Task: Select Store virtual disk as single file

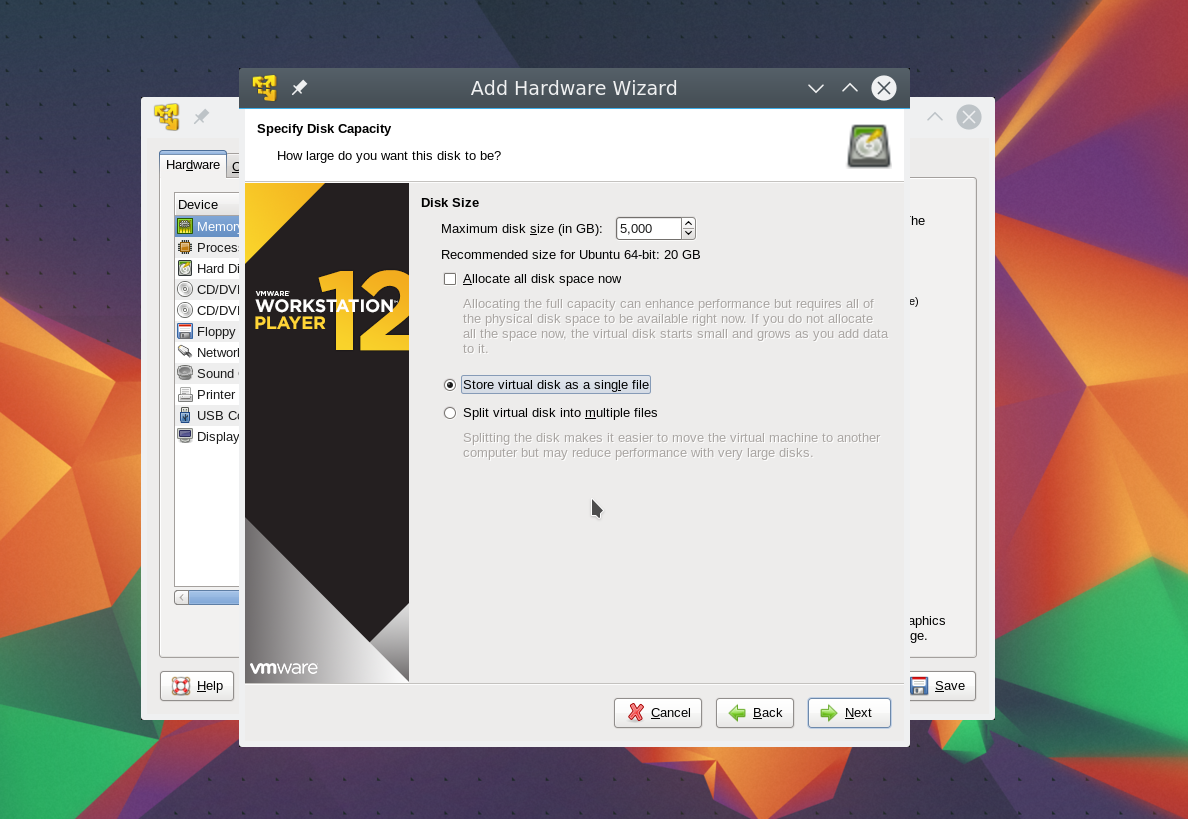Action: pos(450,385)
